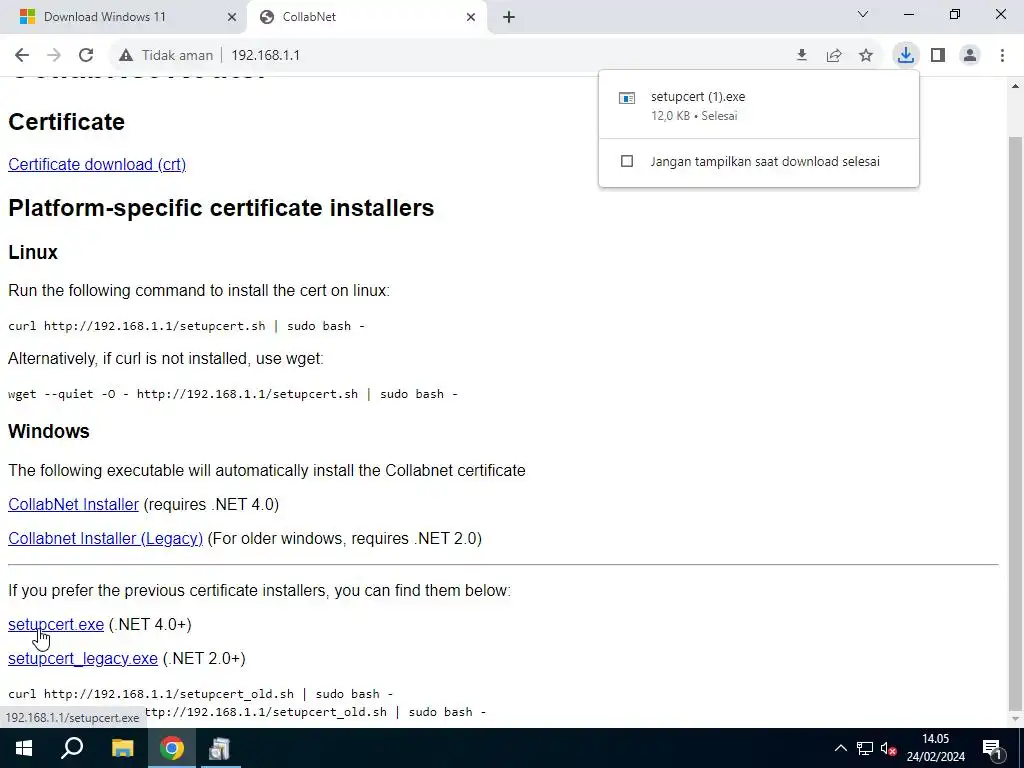The width and height of the screenshot is (1024, 768).
Task: Open the network status tray icon
Action: pyautogui.click(x=865, y=748)
